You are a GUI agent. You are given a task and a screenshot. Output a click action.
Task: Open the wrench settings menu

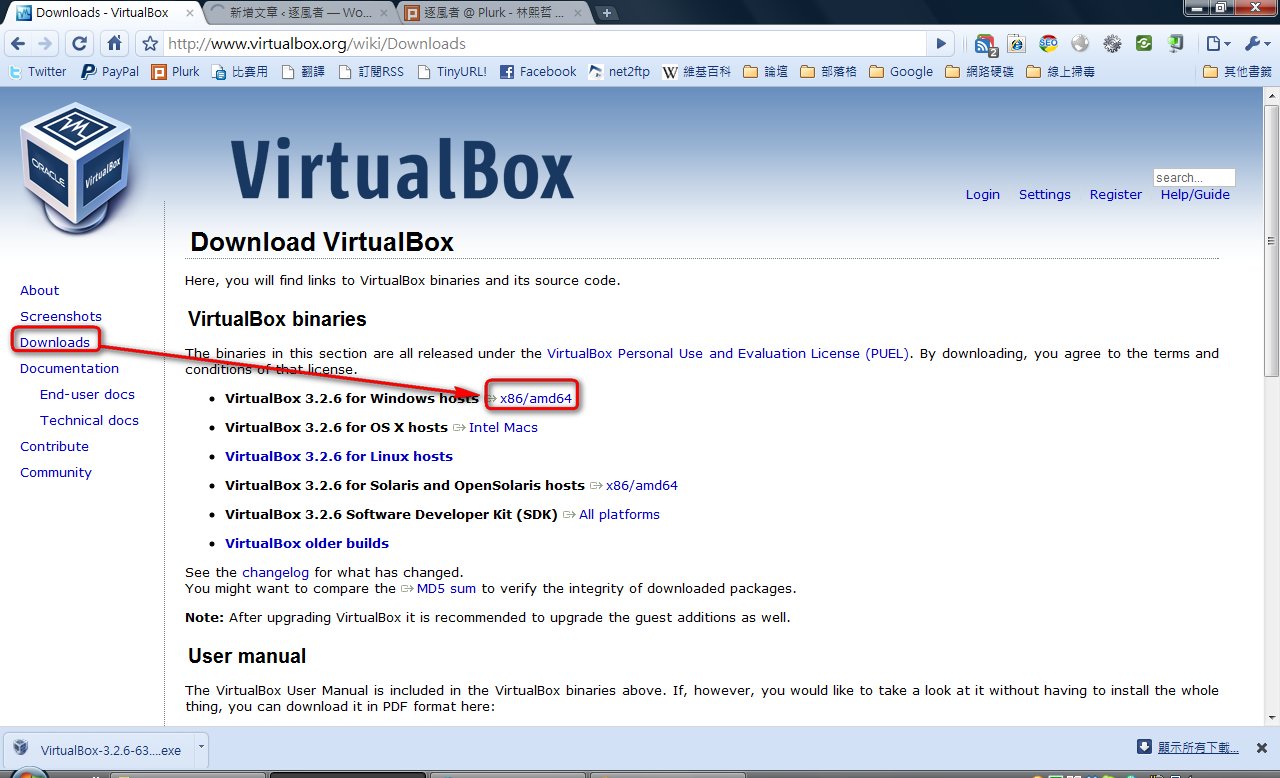1257,44
